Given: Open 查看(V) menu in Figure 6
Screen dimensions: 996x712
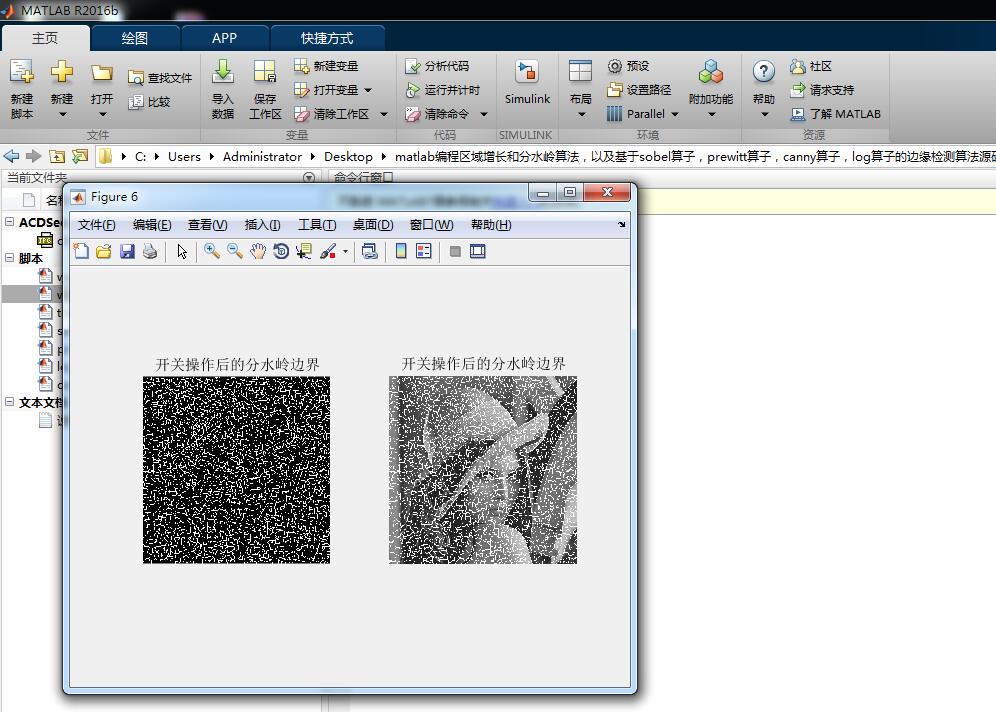Looking at the screenshot, I should 207,225.
